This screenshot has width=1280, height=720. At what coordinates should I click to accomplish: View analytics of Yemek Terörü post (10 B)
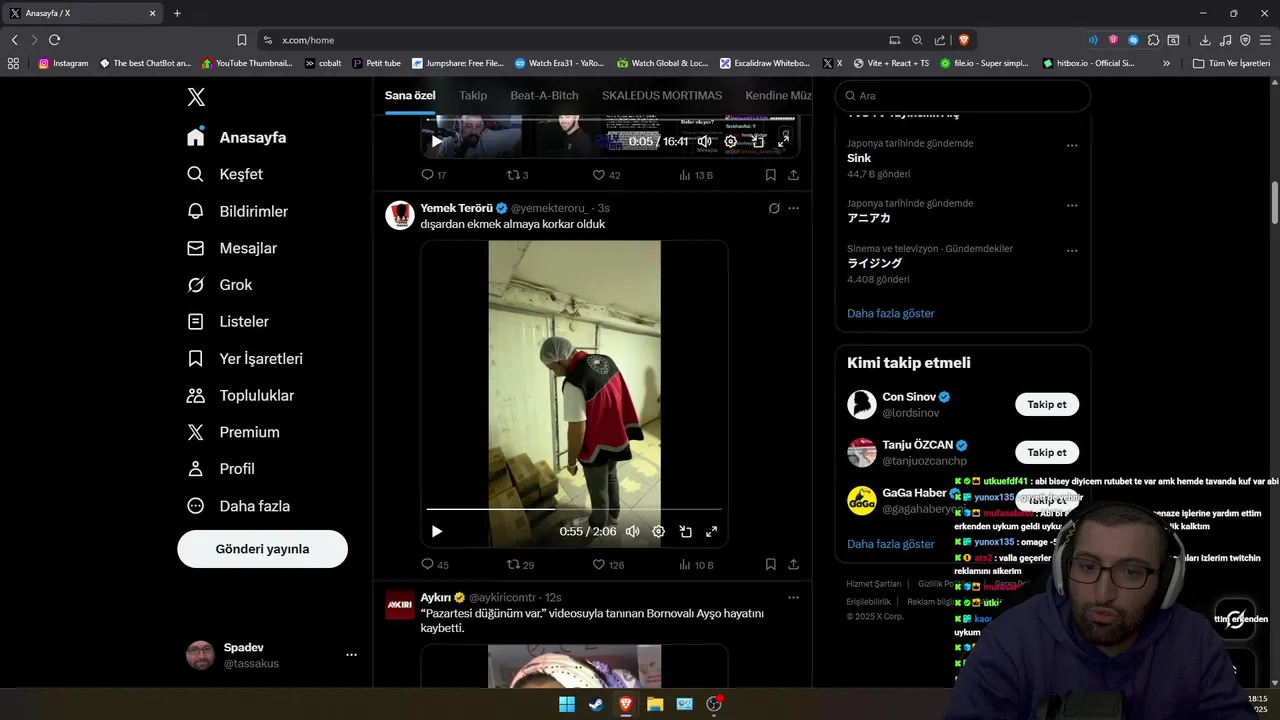click(x=696, y=565)
